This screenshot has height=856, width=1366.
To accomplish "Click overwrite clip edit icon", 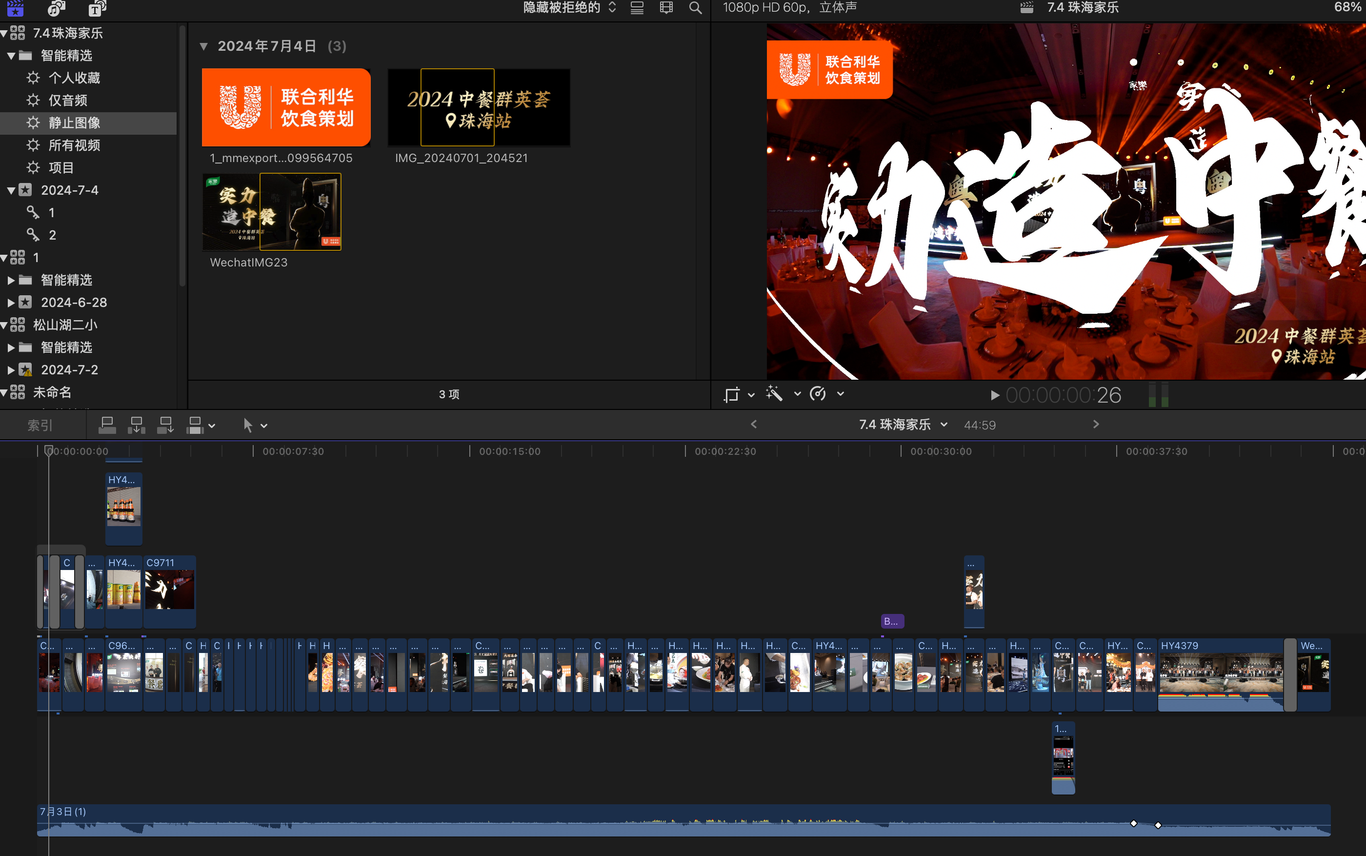I will 196,425.
